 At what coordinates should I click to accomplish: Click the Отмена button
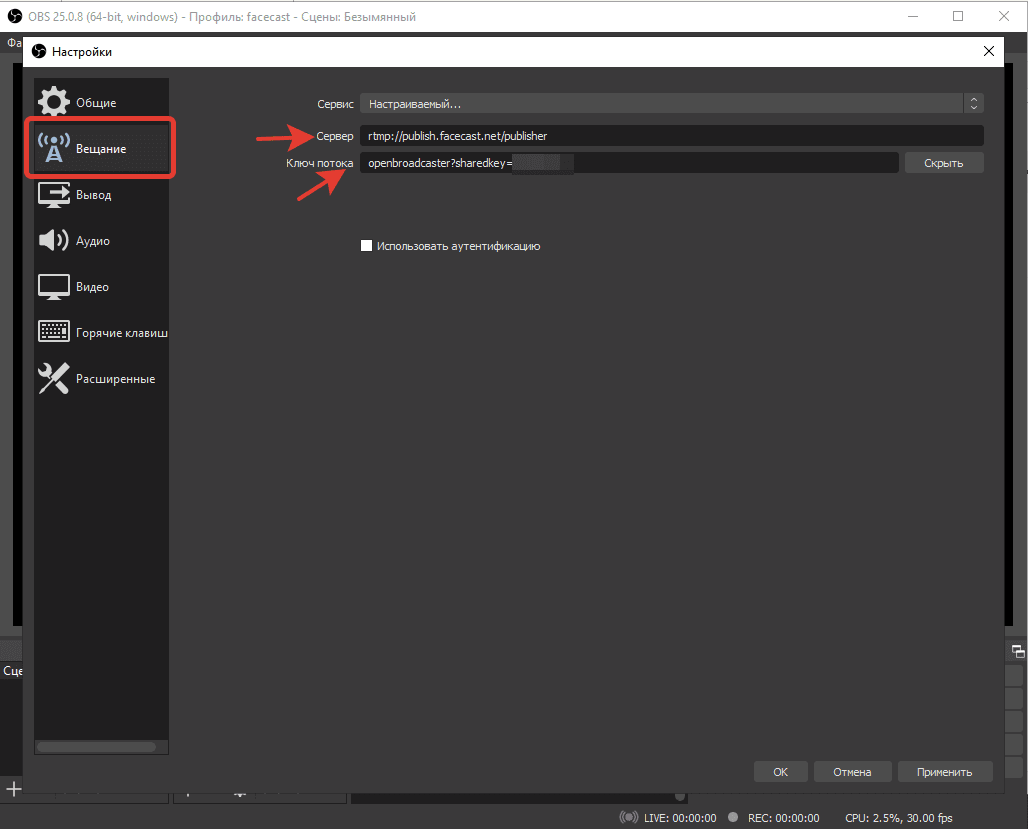point(852,772)
